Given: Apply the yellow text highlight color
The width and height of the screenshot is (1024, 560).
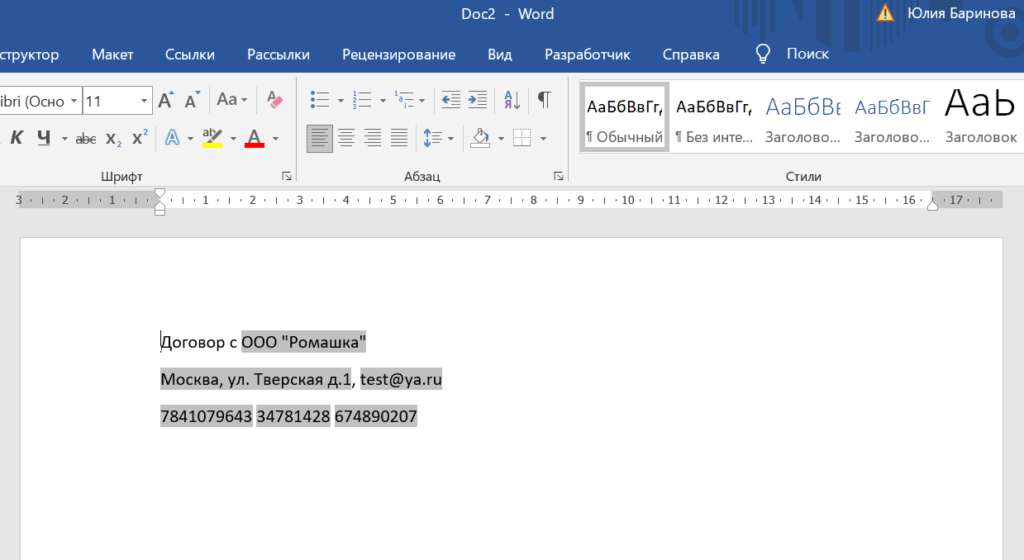Looking at the screenshot, I should click(212, 138).
